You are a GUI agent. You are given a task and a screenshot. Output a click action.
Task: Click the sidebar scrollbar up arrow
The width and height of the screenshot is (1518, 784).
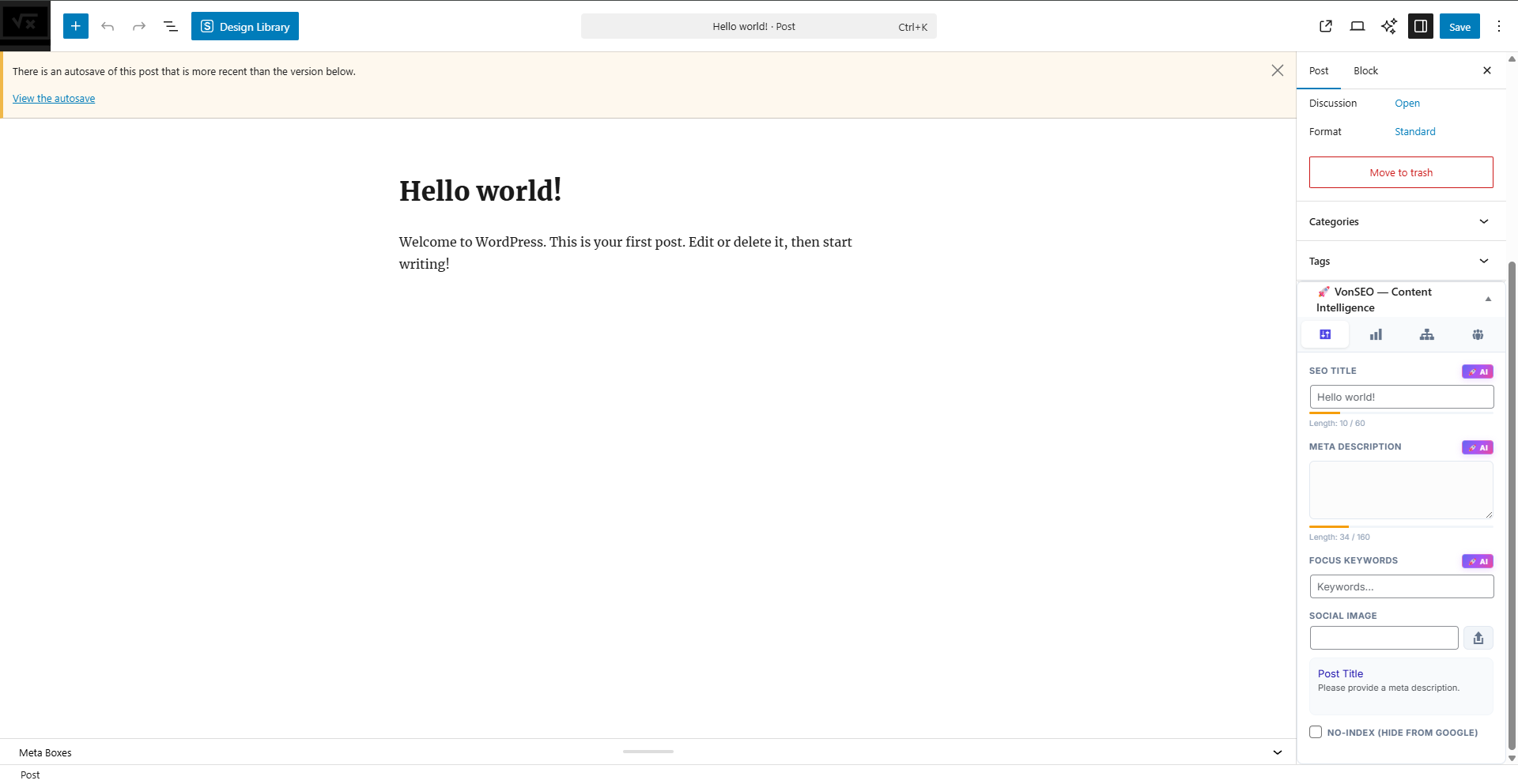1512,58
